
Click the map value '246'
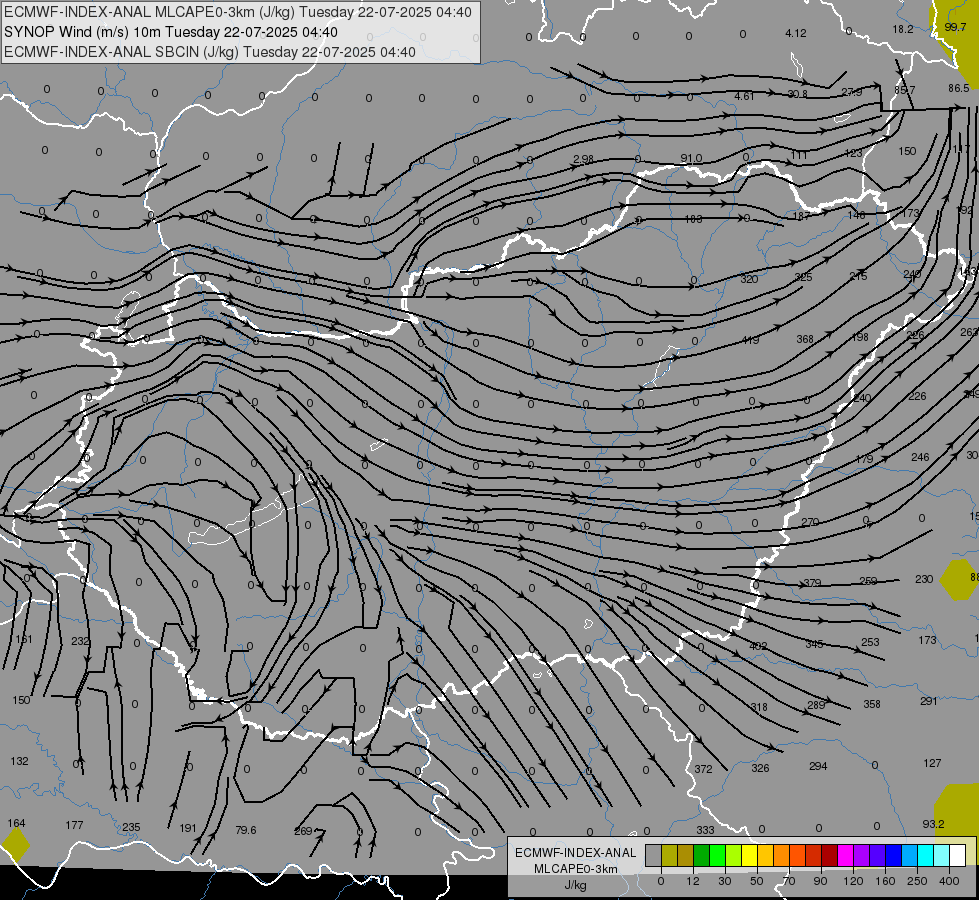point(920,457)
